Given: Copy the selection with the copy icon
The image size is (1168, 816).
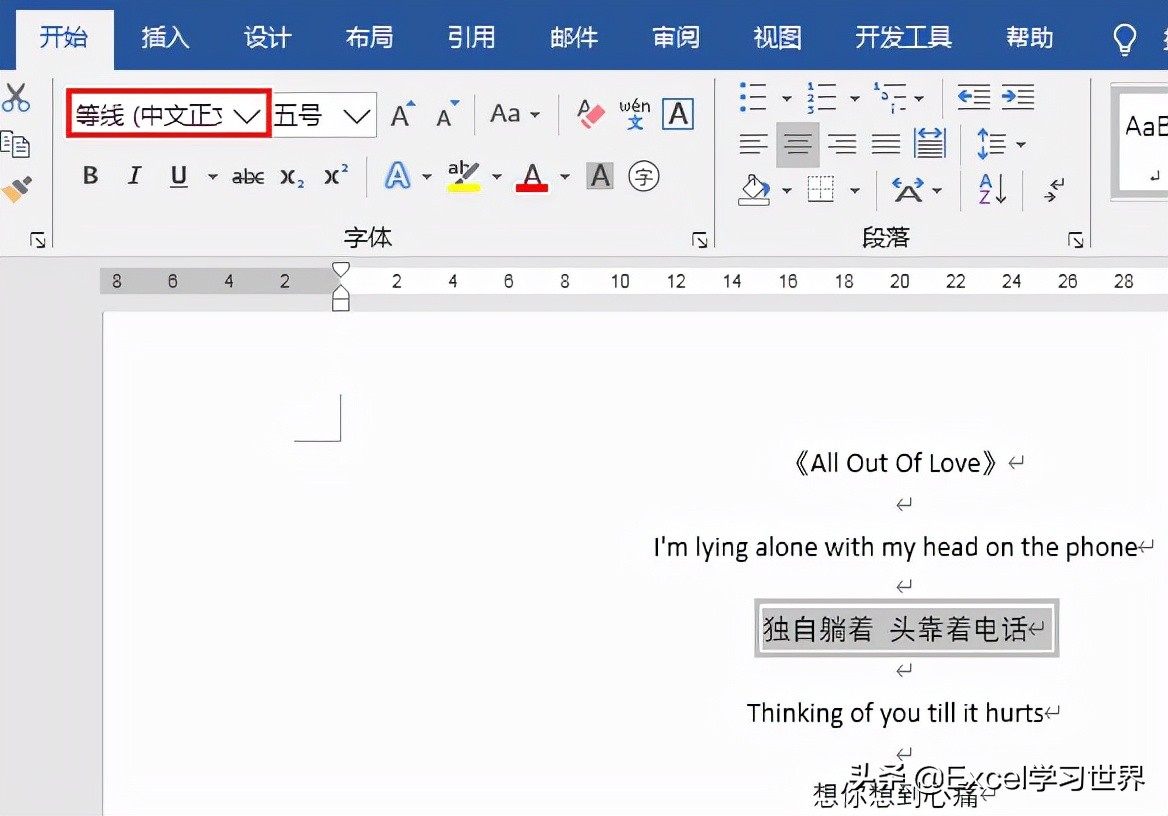Looking at the screenshot, I should [x=18, y=144].
